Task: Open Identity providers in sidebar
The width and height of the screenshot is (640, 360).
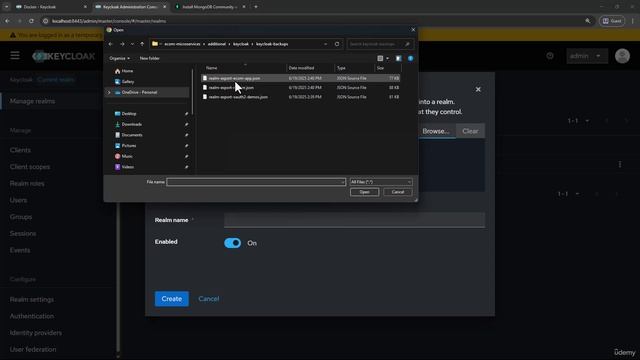Action: click(36, 333)
